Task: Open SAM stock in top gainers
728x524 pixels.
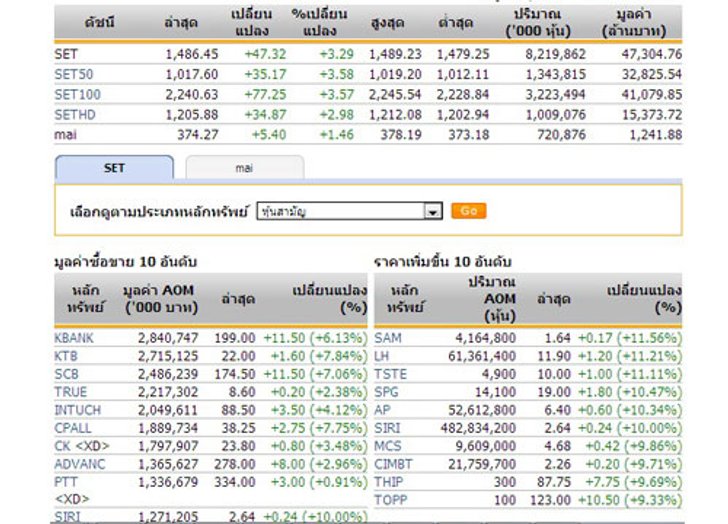Action: pyautogui.click(x=388, y=338)
